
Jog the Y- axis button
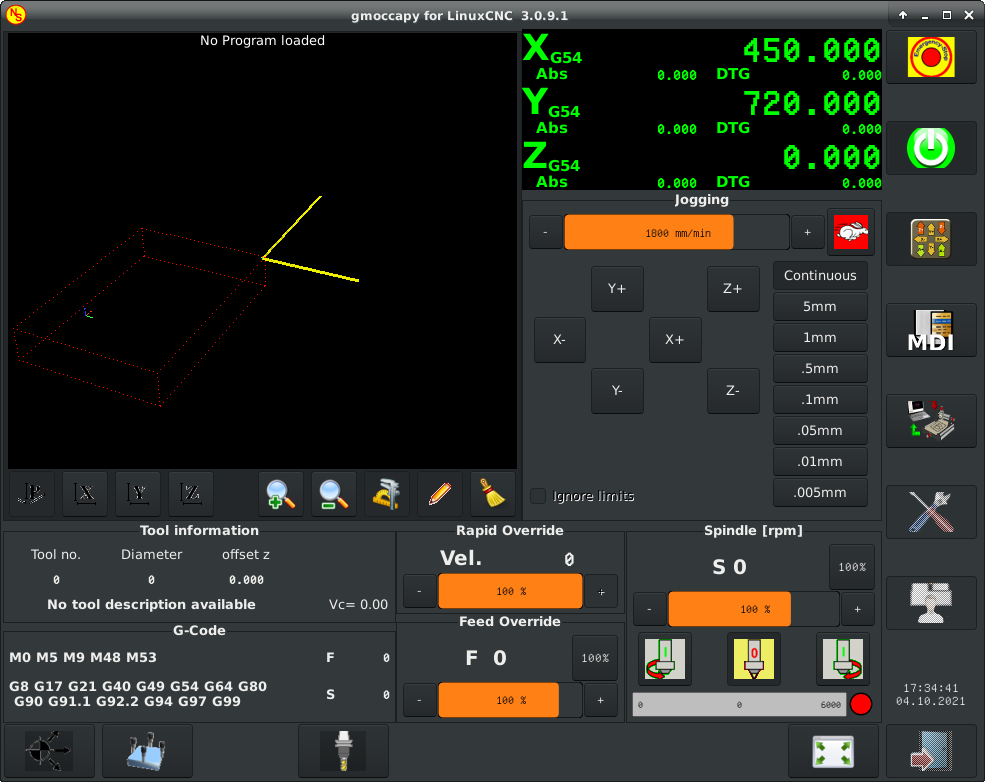click(618, 391)
